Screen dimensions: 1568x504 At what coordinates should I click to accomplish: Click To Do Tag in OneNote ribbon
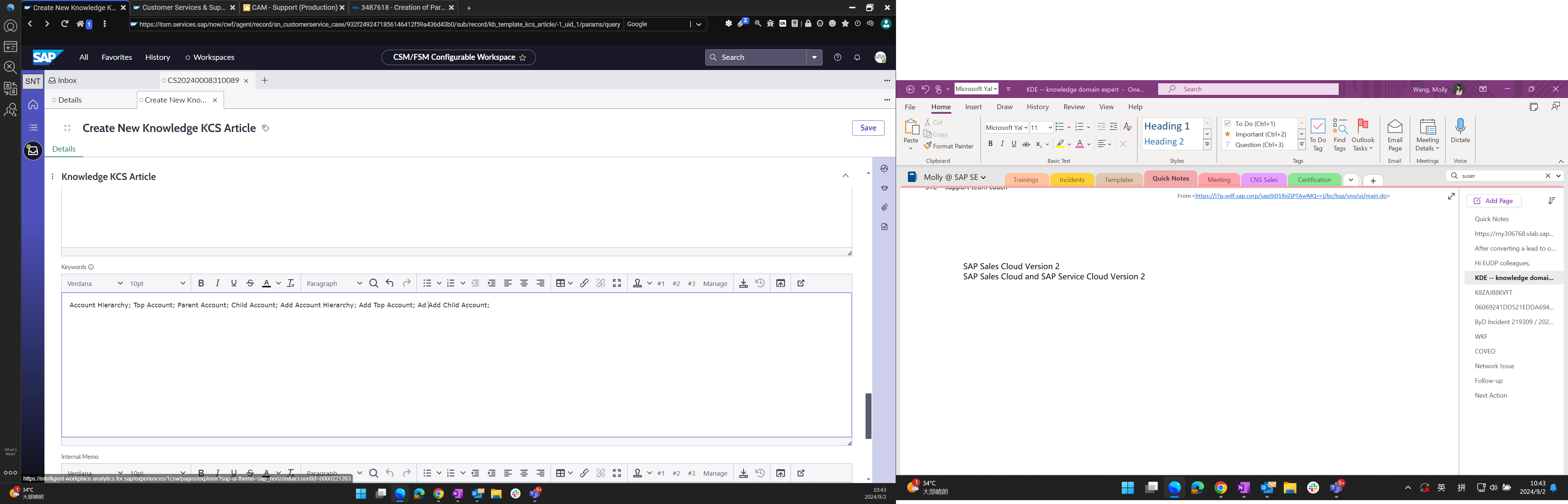(1318, 135)
